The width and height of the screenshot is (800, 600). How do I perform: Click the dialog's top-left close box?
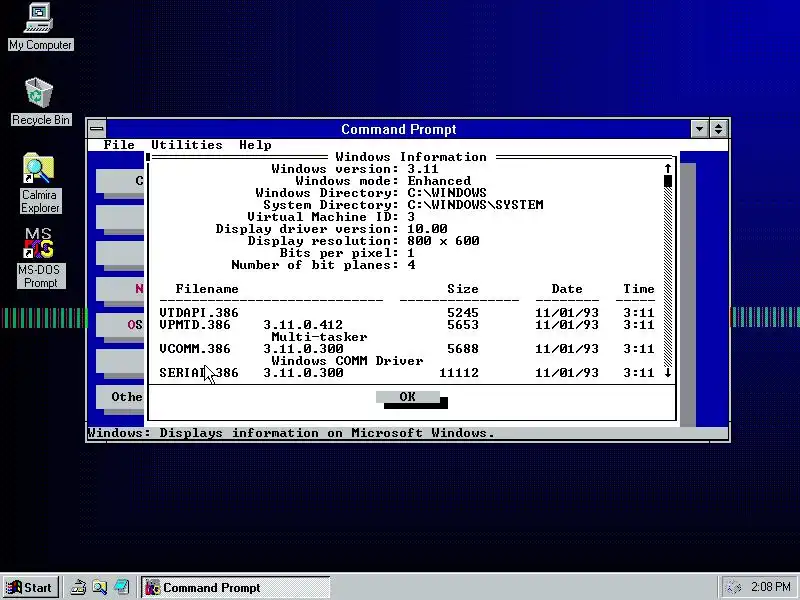(x=148, y=157)
